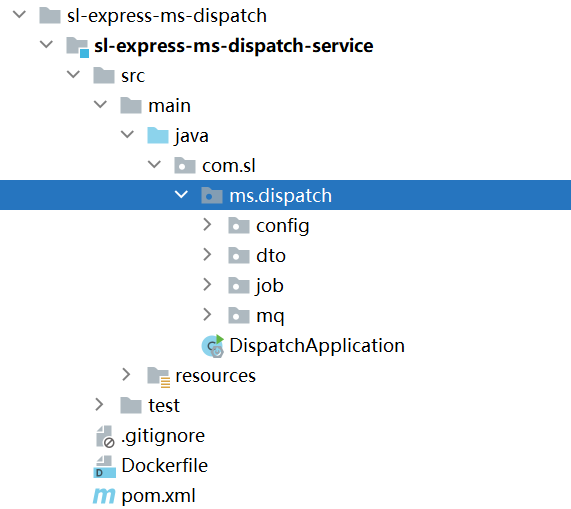Screen dimensions: 571x509
Task: Click the Dockerfile file icon
Action: (x=105, y=466)
